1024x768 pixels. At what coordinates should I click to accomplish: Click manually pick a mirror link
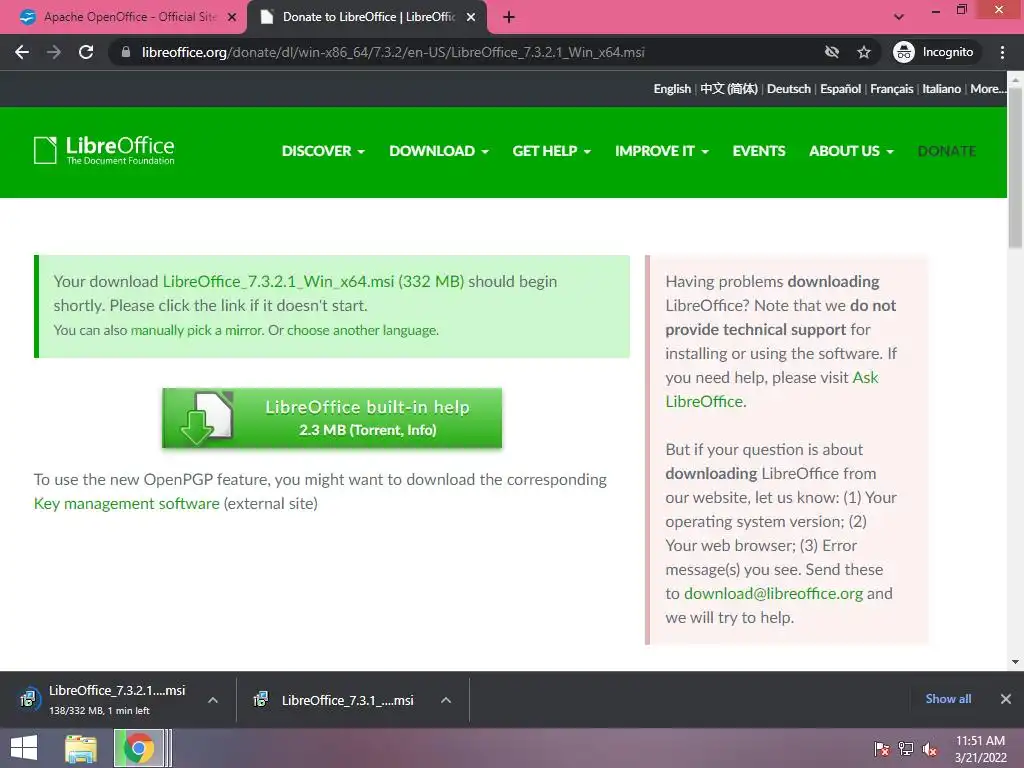(x=196, y=330)
